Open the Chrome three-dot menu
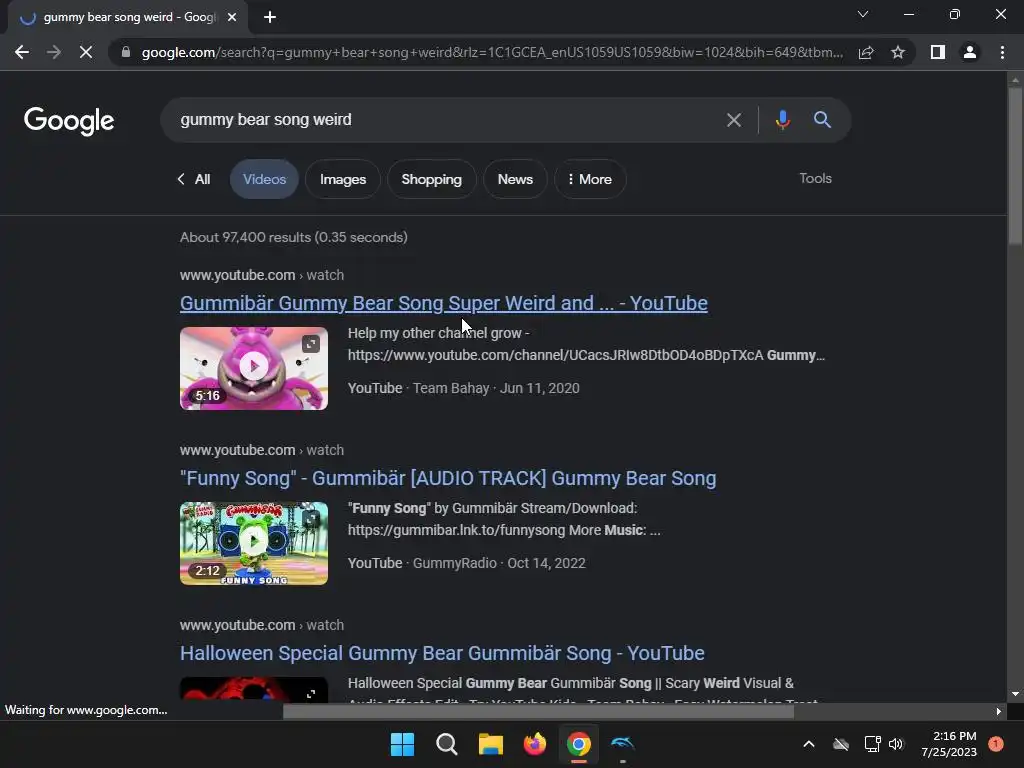1024x768 pixels. coord(1002,52)
